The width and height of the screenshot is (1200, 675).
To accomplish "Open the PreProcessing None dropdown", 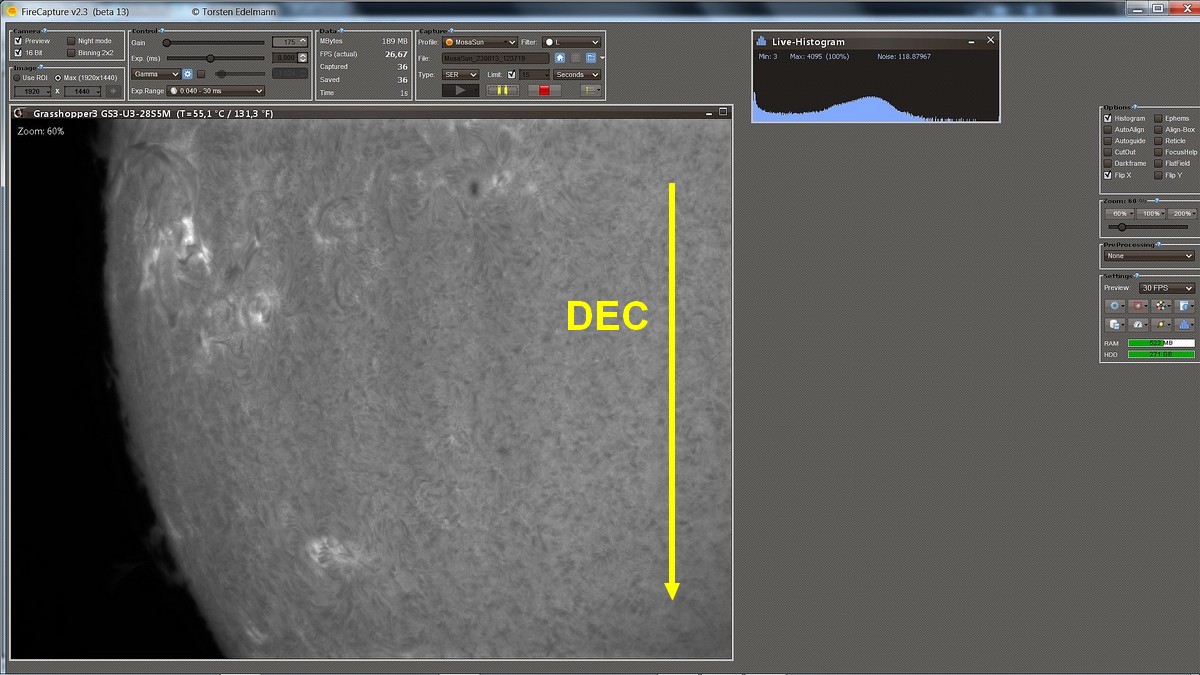I will point(1149,256).
